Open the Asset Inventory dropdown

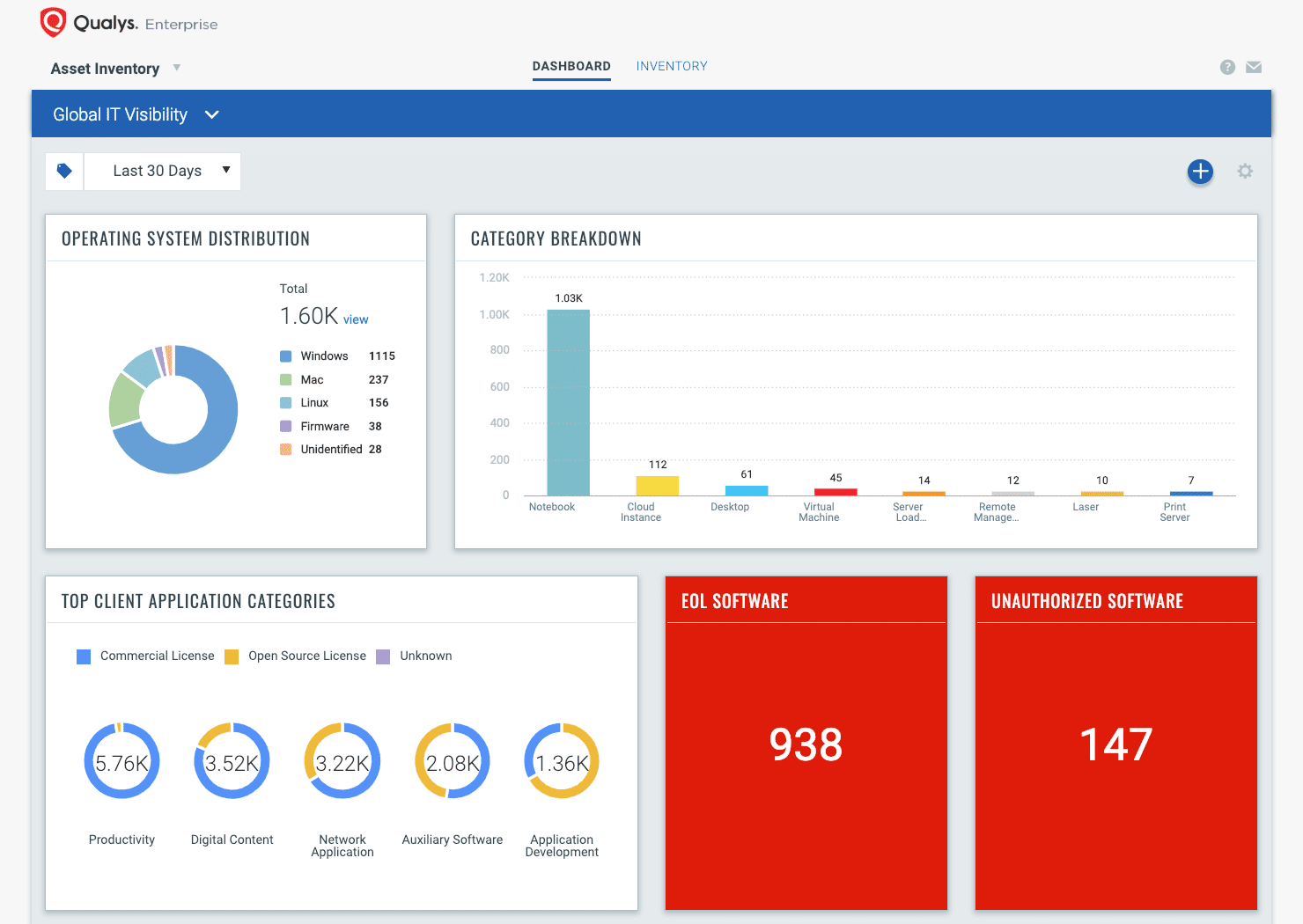pyautogui.click(x=115, y=68)
